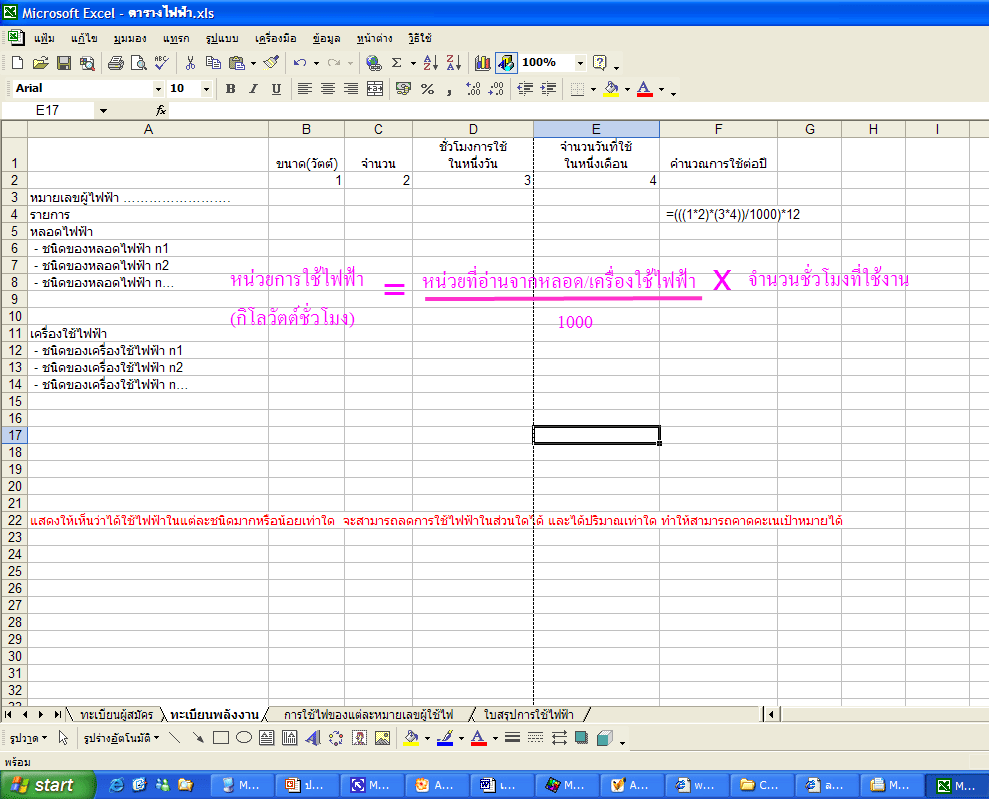Decrease decimal places
Screen dimensions: 989x799
tap(496, 89)
